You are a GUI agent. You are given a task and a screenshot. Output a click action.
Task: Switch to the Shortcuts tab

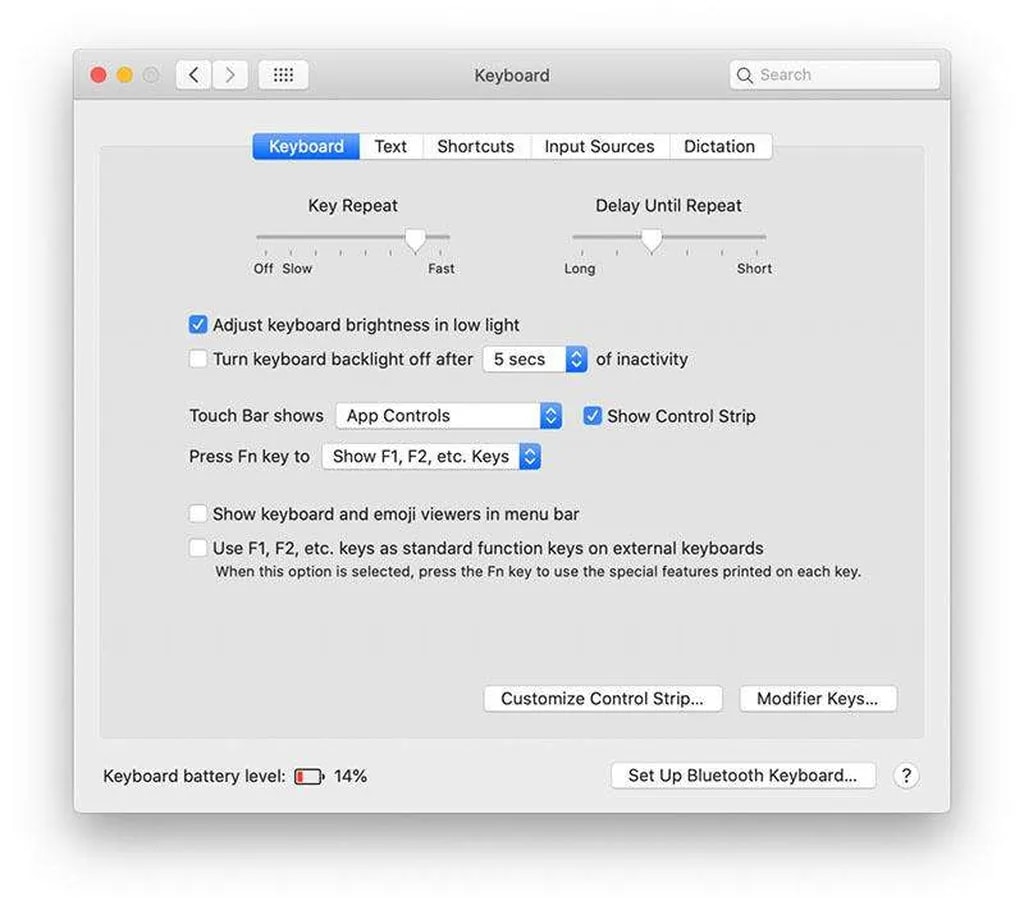click(x=475, y=147)
